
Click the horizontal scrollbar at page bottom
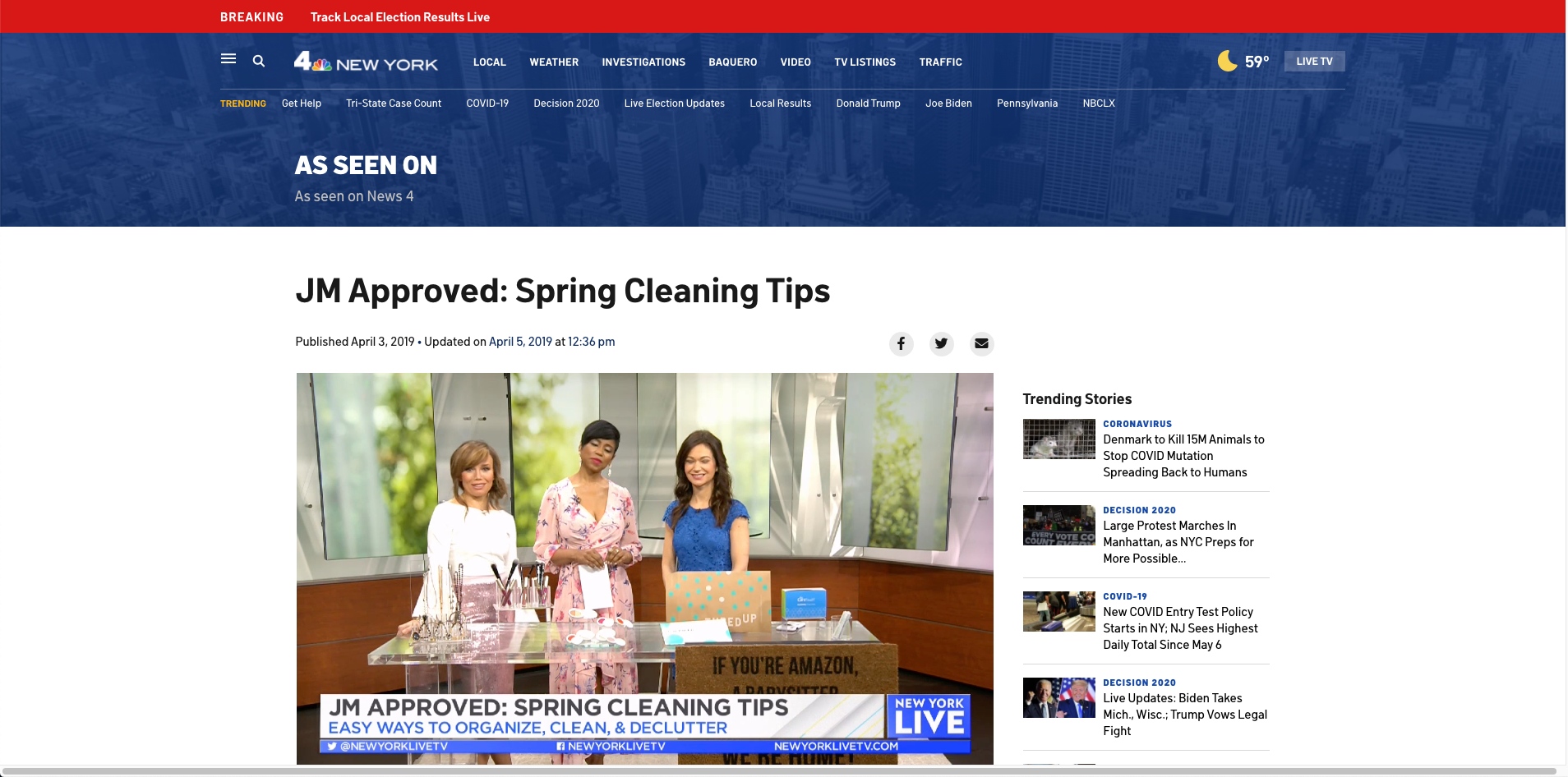[x=781, y=771]
